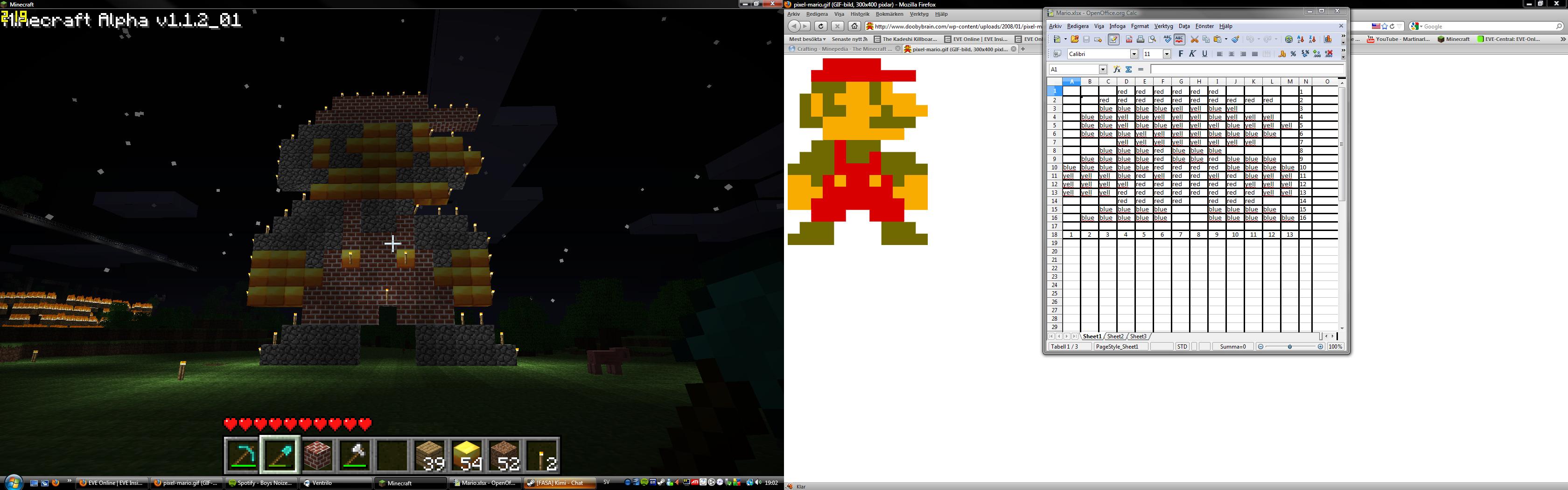Viewport: 1568px width, 490px height.
Task: Click the Save icon in Calc
Action: coord(1086,40)
